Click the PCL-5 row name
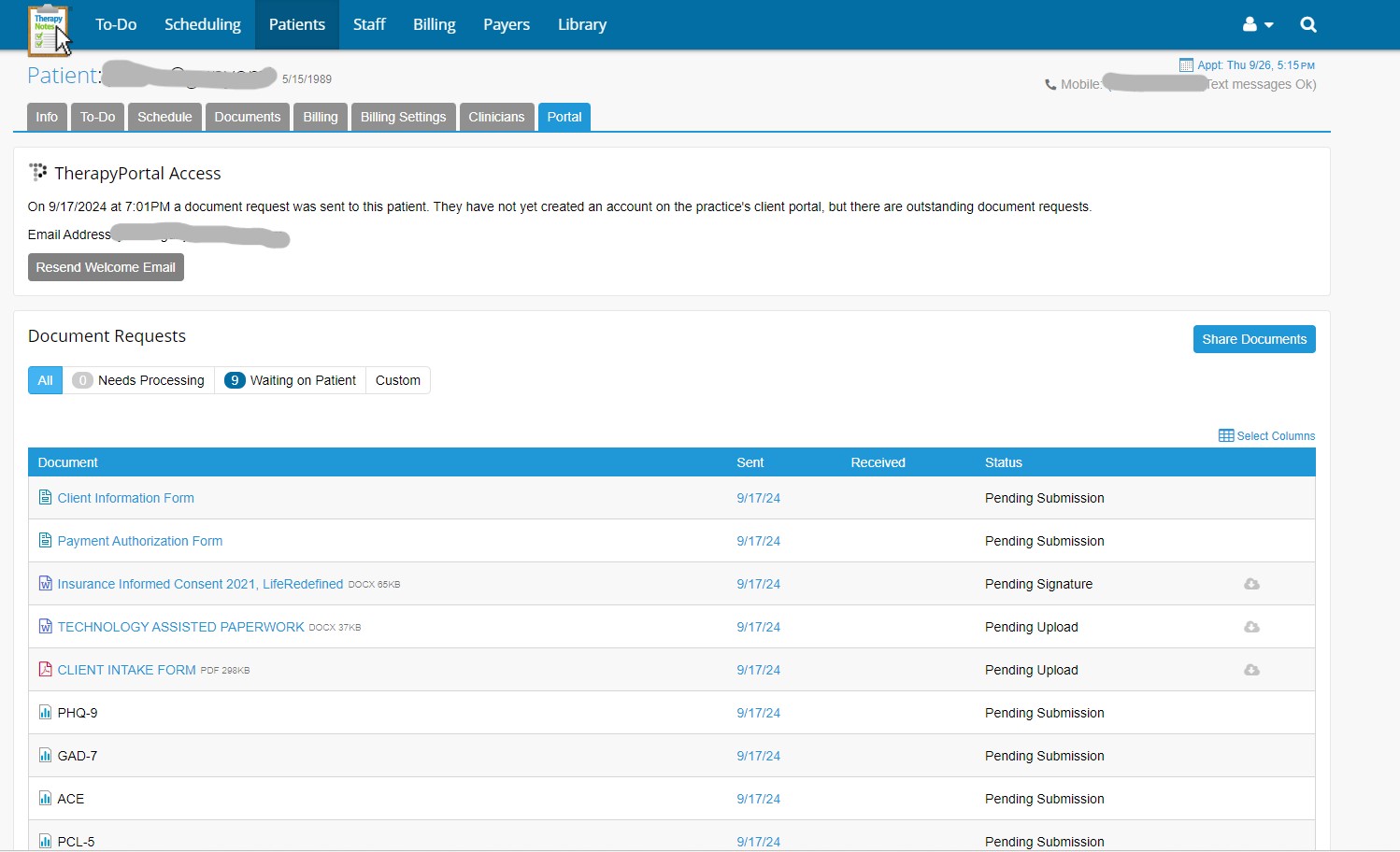 pyautogui.click(x=76, y=842)
